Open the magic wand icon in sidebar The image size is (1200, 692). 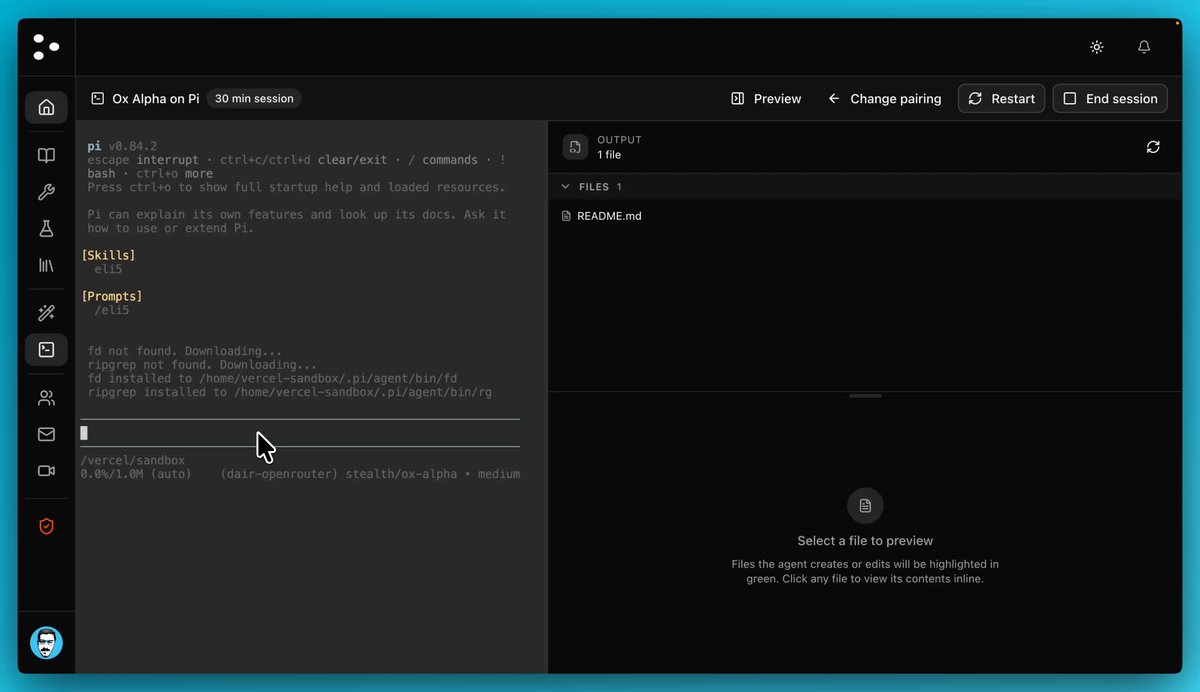(46, 313)
